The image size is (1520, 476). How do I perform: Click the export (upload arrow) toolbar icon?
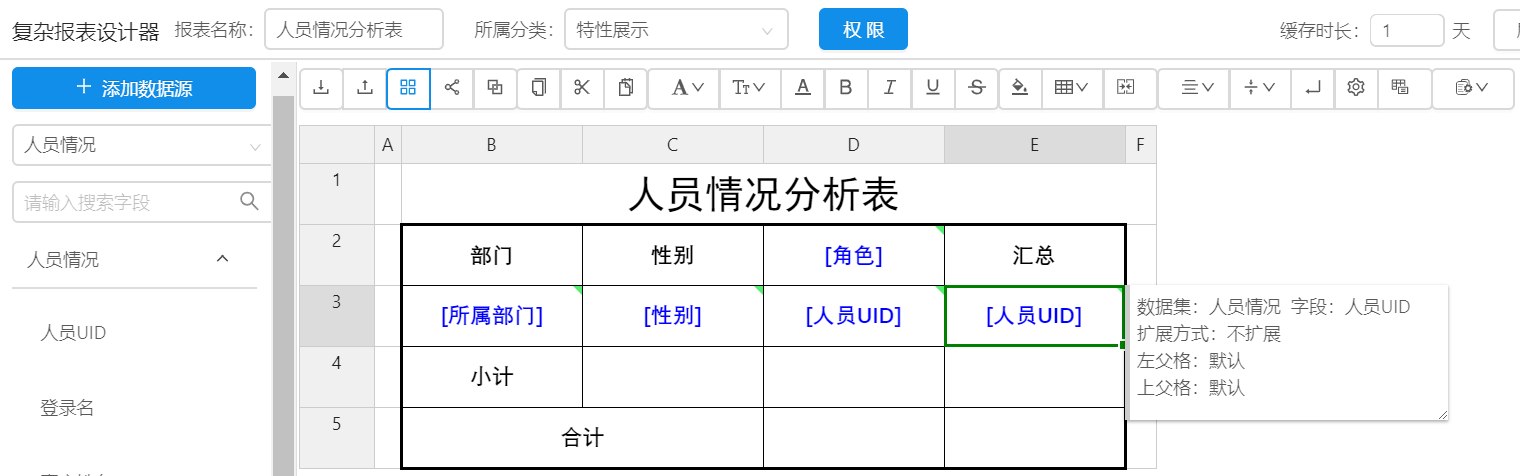[x=364, y=88]
